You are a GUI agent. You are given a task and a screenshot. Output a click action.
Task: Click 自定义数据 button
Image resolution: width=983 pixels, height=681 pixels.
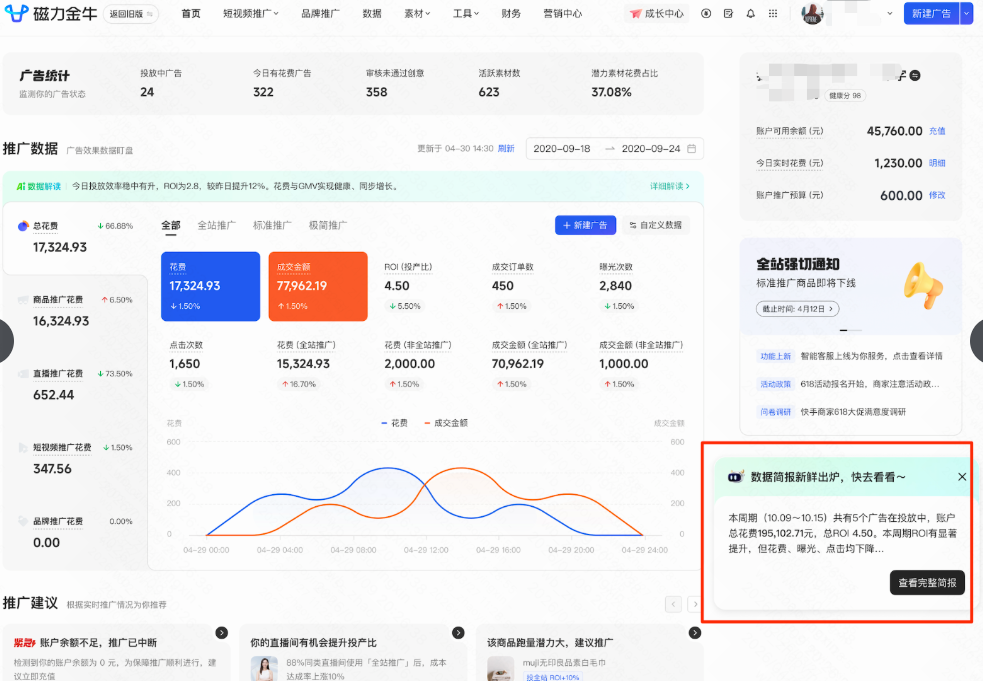click(656, 225)
